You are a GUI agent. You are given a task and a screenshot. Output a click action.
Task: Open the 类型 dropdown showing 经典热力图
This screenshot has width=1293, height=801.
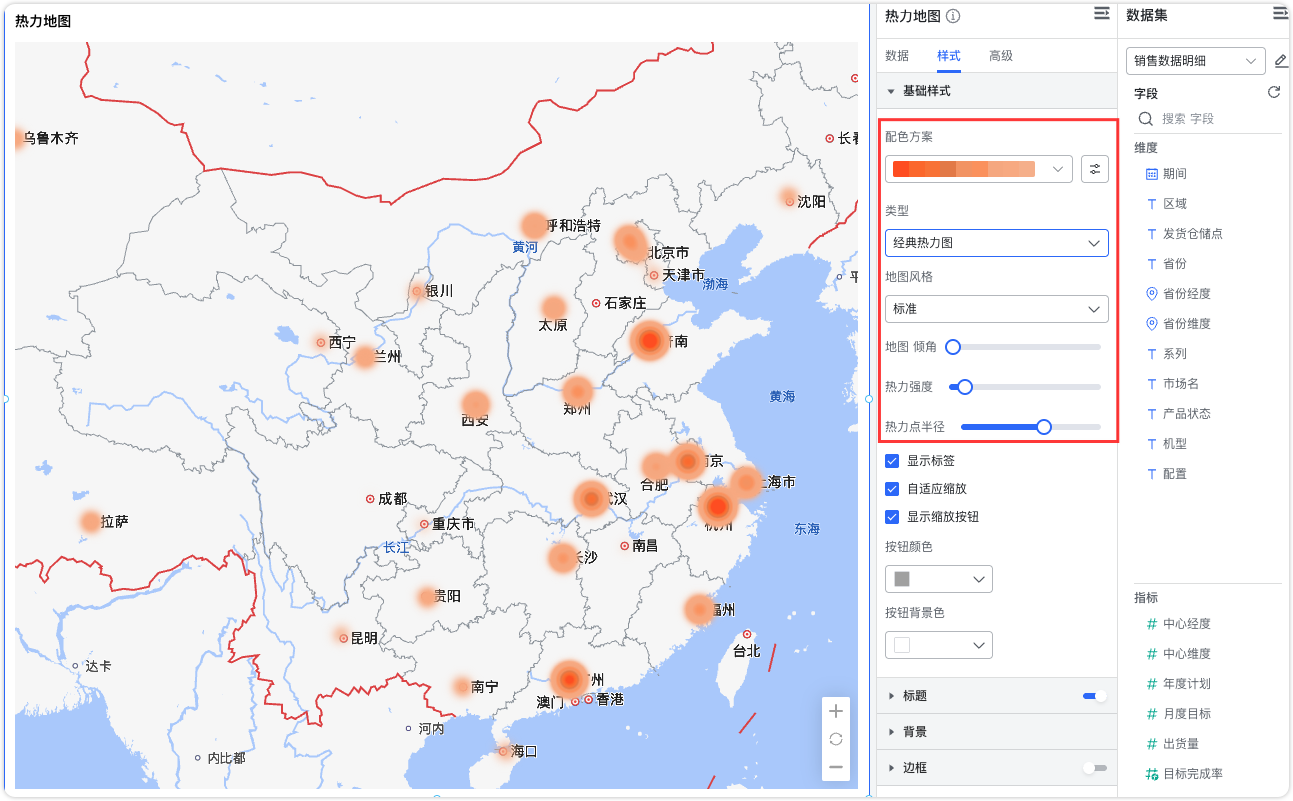tap(996, 242)
